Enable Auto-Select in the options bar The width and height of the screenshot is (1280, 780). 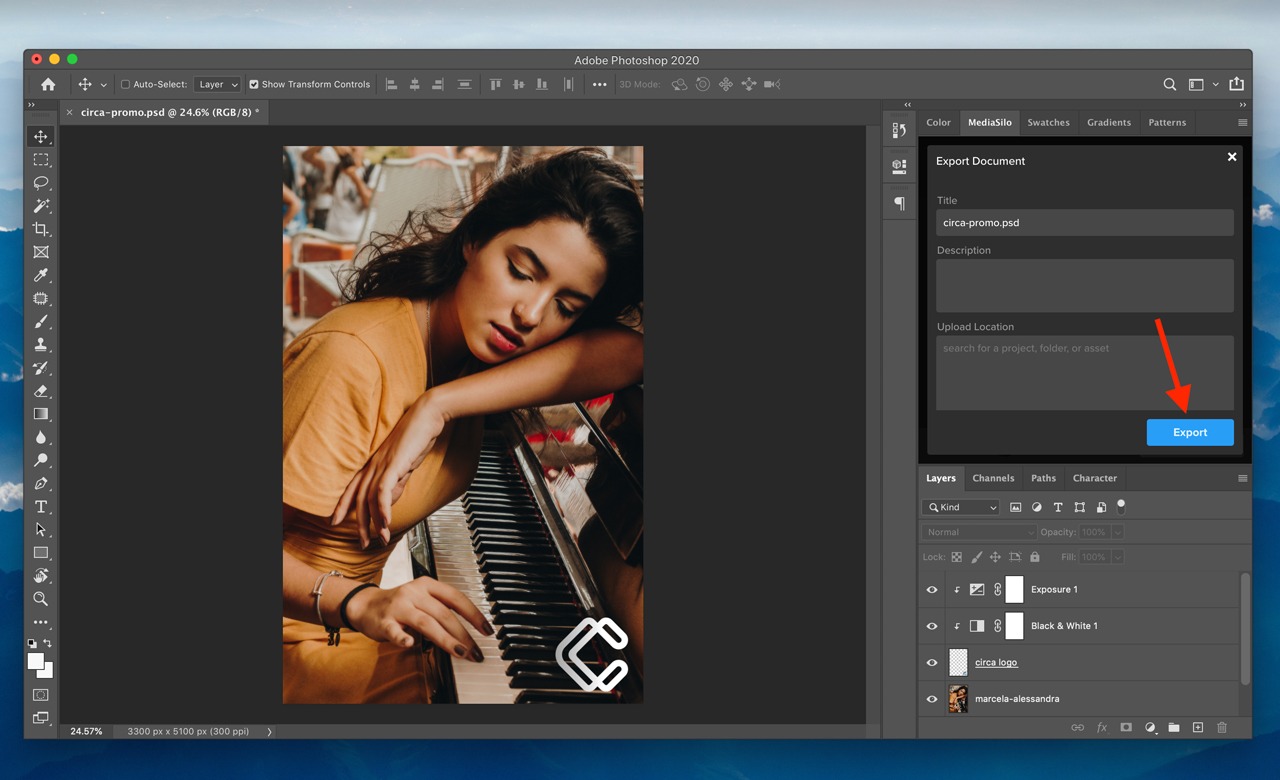click(x=126, y=84)
